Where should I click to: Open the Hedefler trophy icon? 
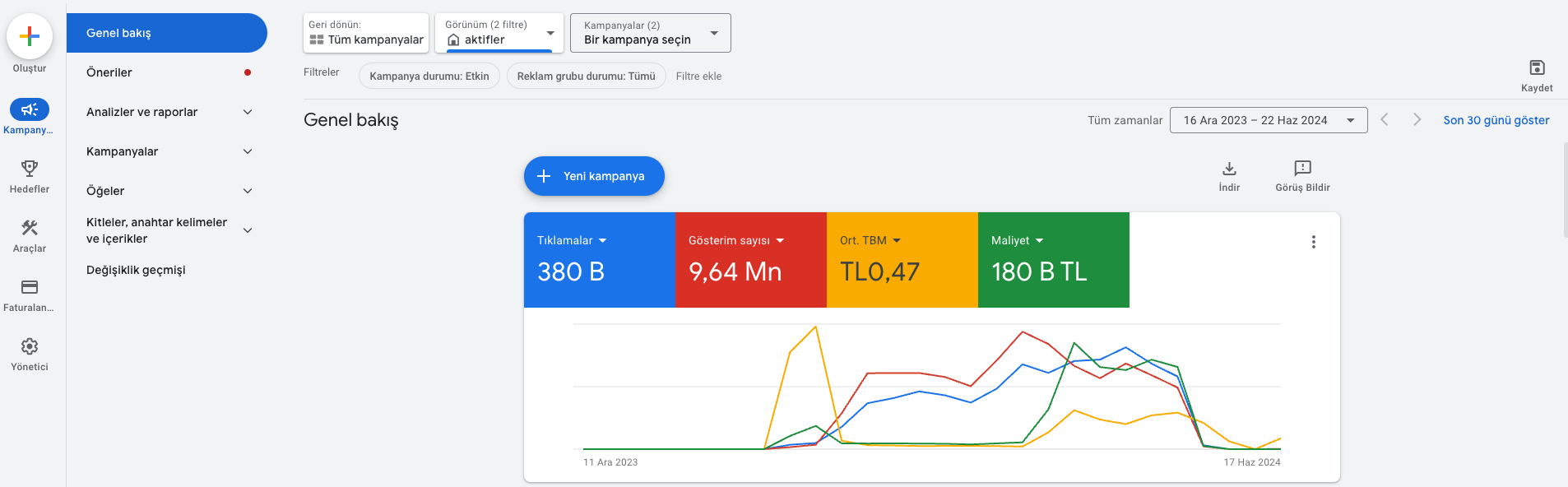coord(30,169)
